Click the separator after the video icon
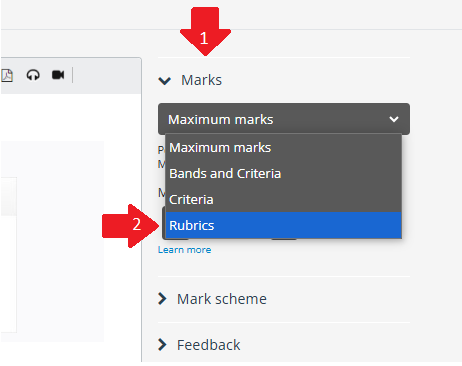Image resolution: width=462 pixels, height=366 pixels. click(72, 75)
